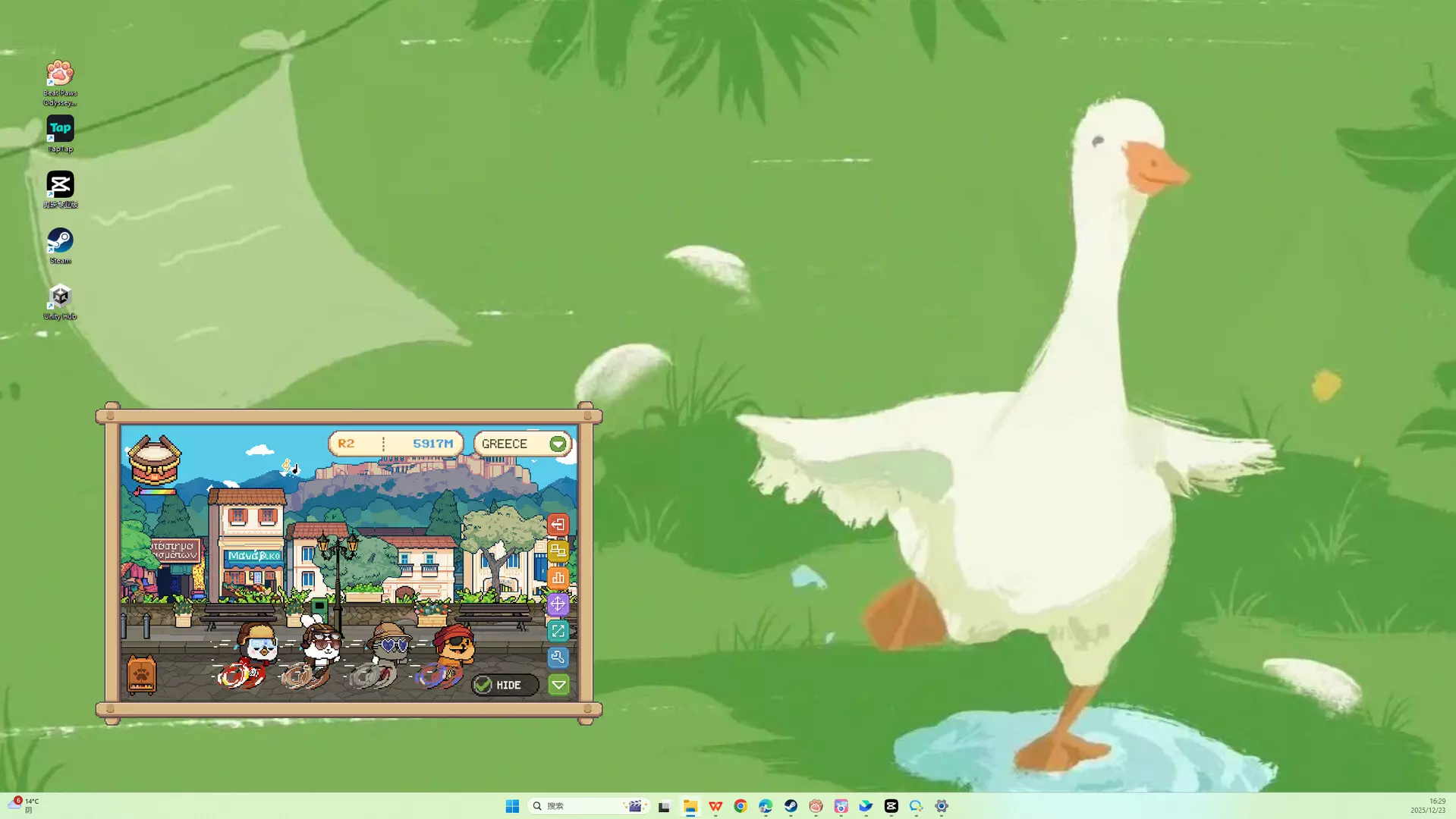Open Task View in the taskbar
1456x819 pixels.
665,806
